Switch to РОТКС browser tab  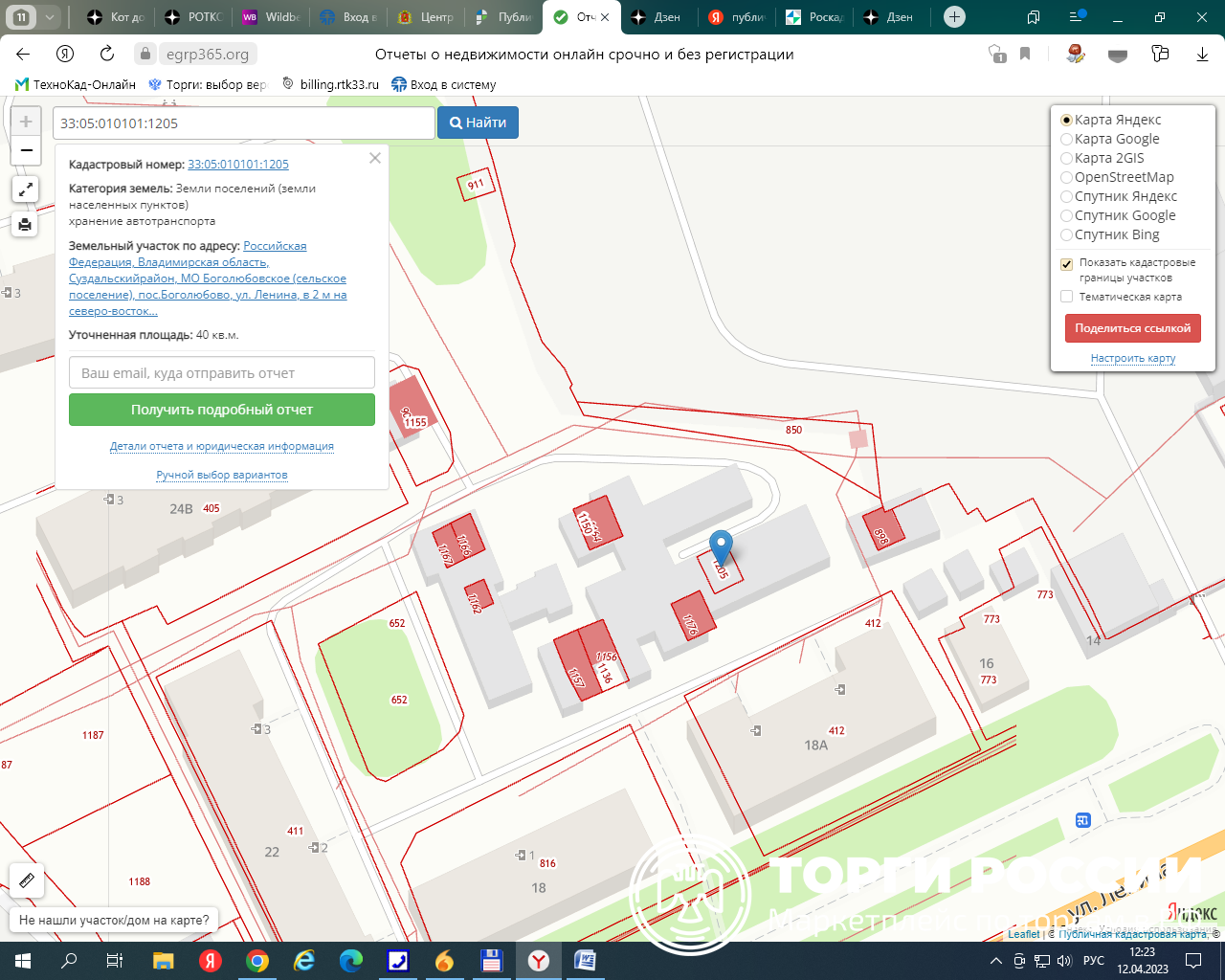(x=193, y=17)
